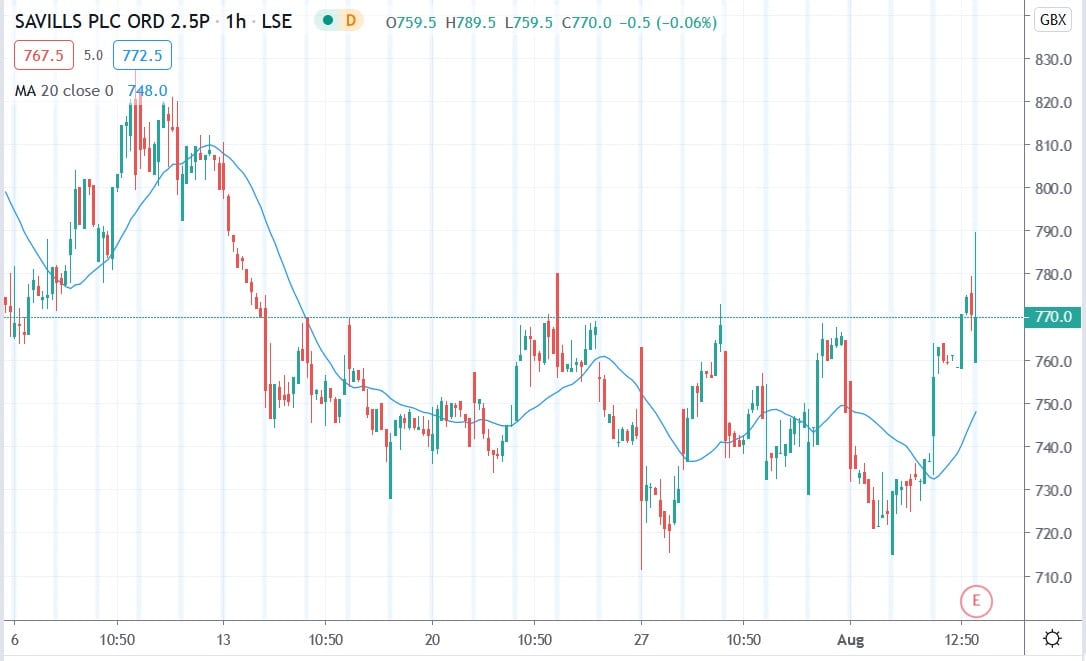Click the -0.06% change percentage
Image resolution: width=1086 pixels, height=661 pixels.
(x=686, y=21)
